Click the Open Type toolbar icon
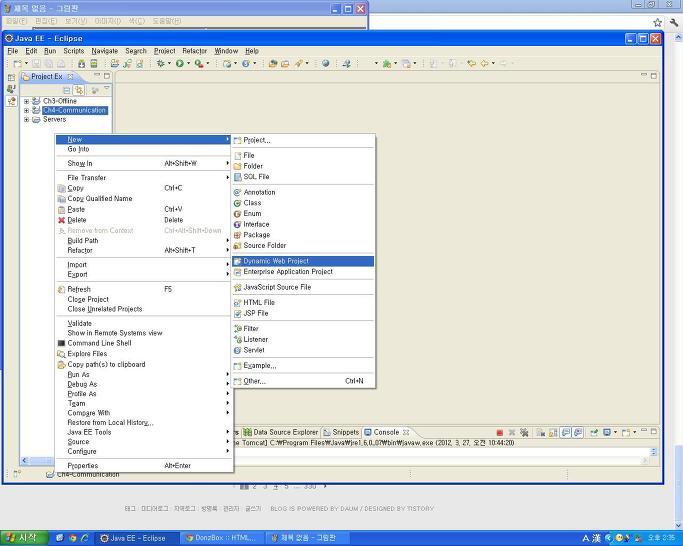Image resolution: width=683 pixels, height=546 pixels. [x=273, y=64]
